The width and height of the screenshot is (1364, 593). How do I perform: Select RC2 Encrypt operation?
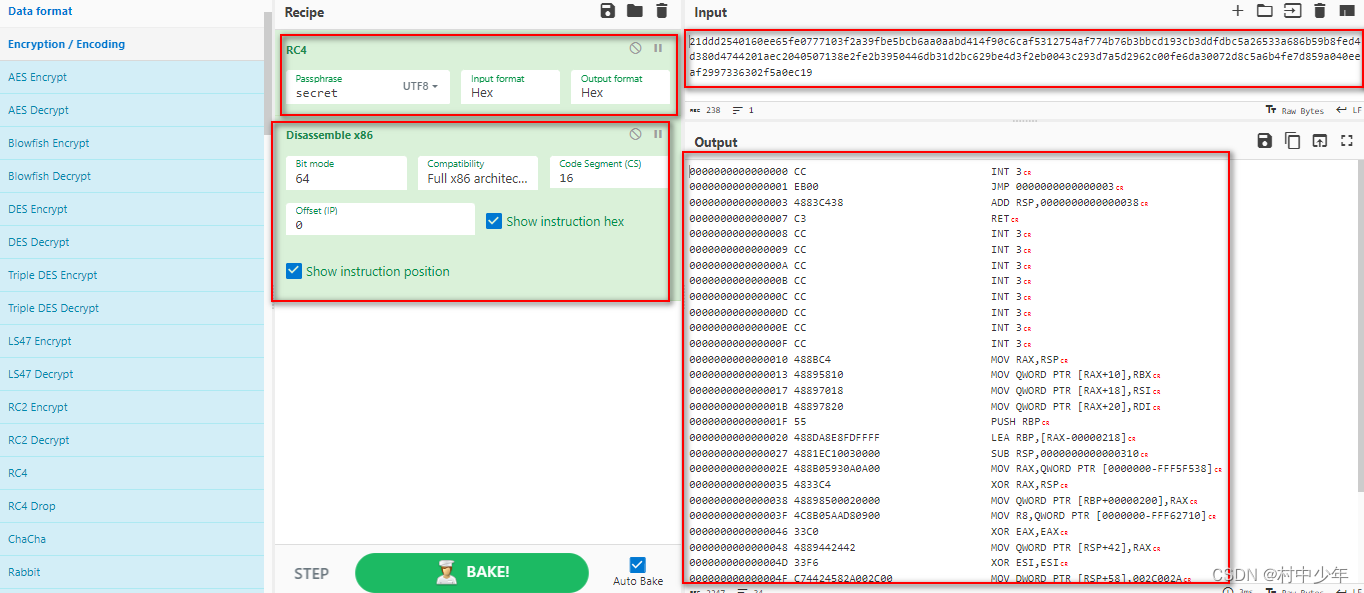132,407
